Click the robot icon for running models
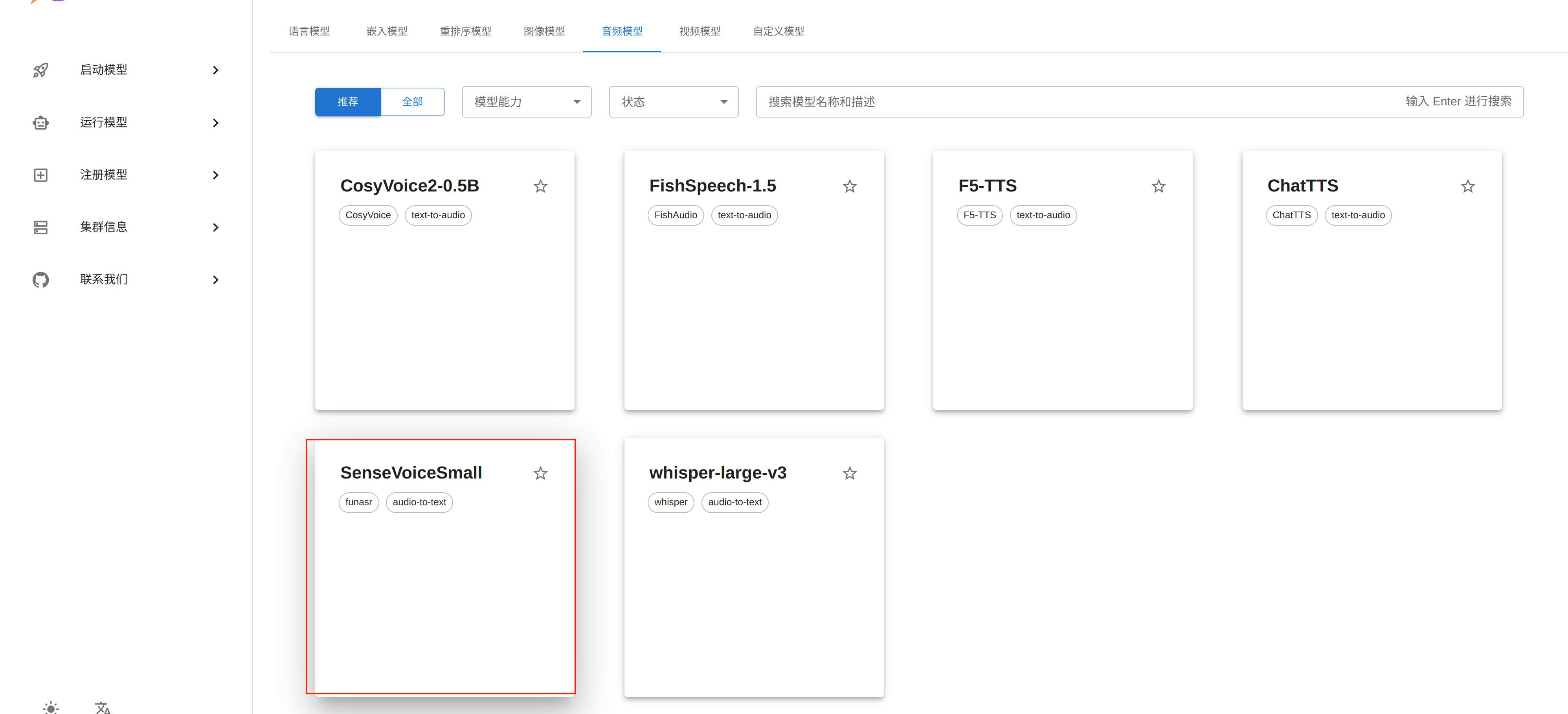 pyautogui.click(x=41, y=122)
